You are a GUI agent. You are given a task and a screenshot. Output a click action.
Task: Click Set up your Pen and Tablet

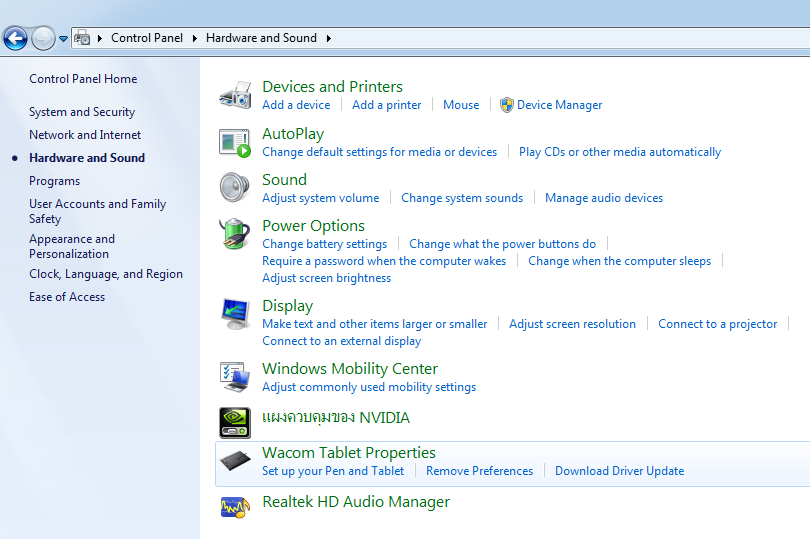click(333, 471)
